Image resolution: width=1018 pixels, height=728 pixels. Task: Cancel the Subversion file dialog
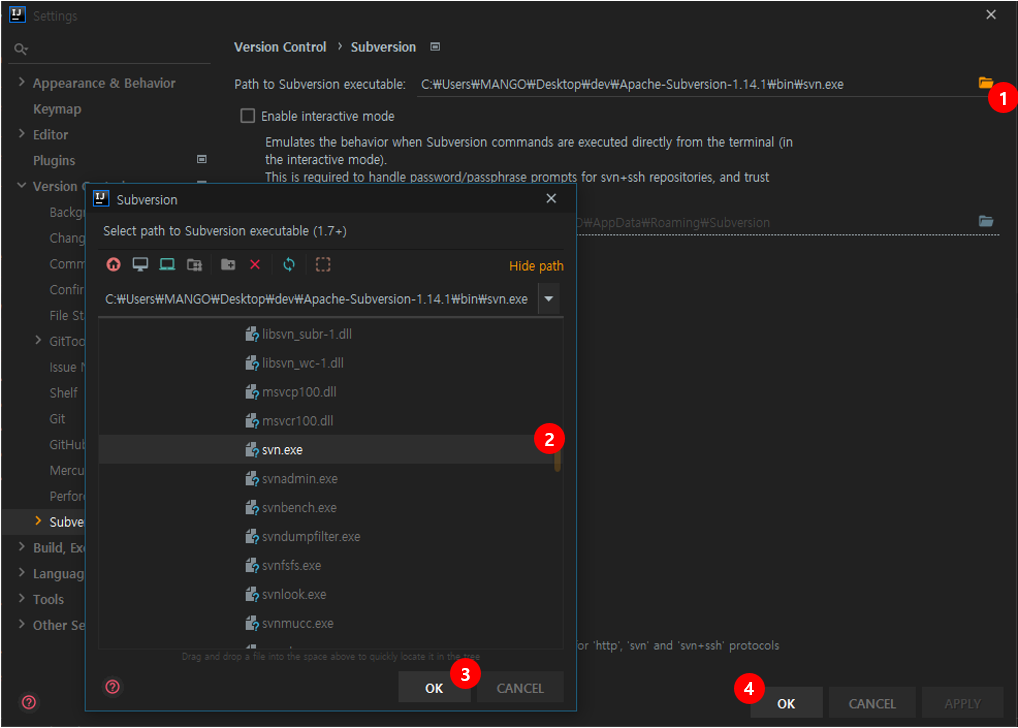point(520,687)
